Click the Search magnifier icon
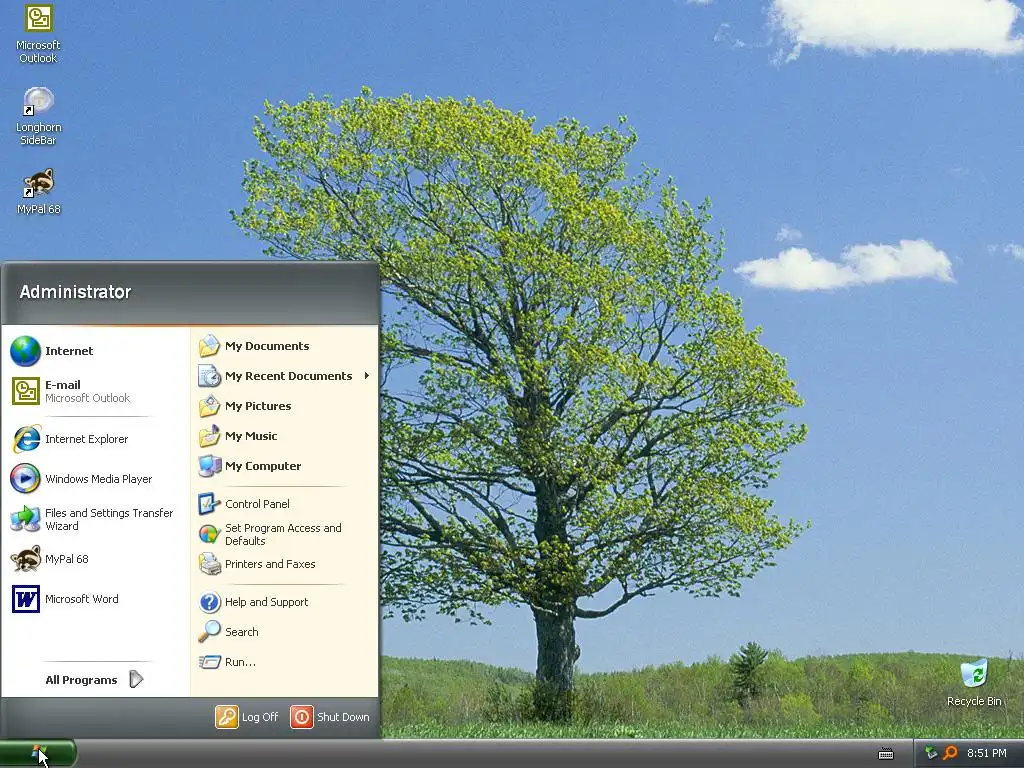The width and height of the screenshot is (1024, 768). click(x=209, y=632)
